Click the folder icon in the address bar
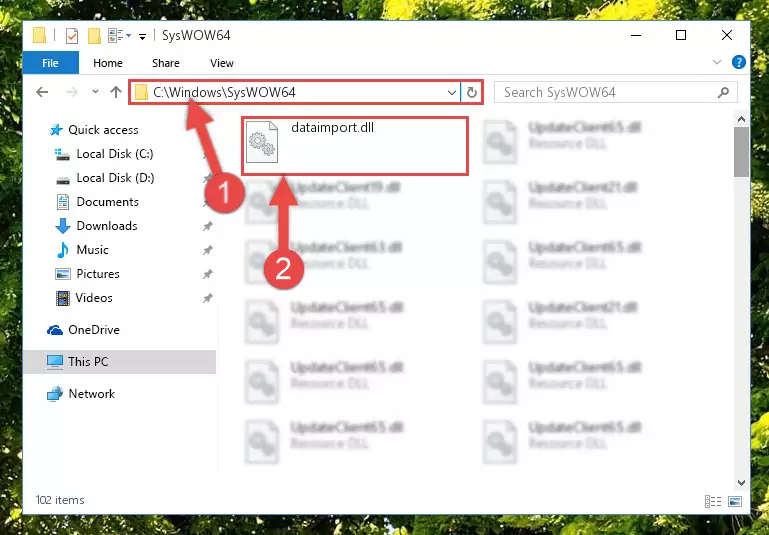This screenshot has width=769, height=535. [x=141, y=92]
